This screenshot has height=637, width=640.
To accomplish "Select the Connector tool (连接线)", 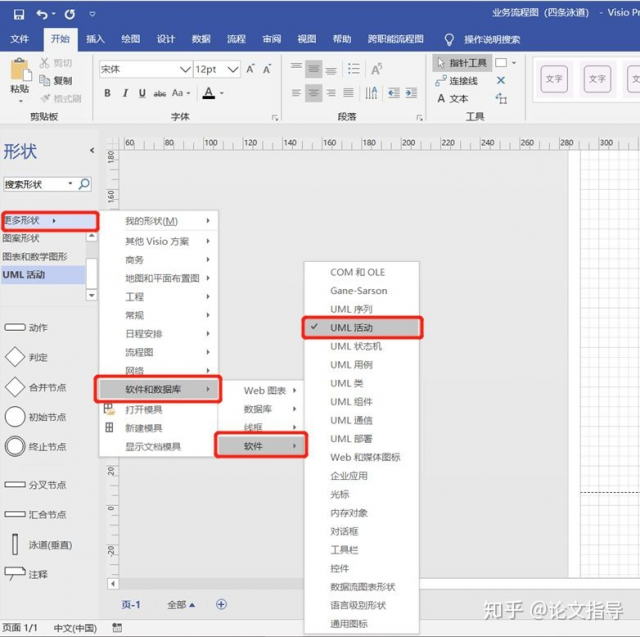I will [456, 81].
